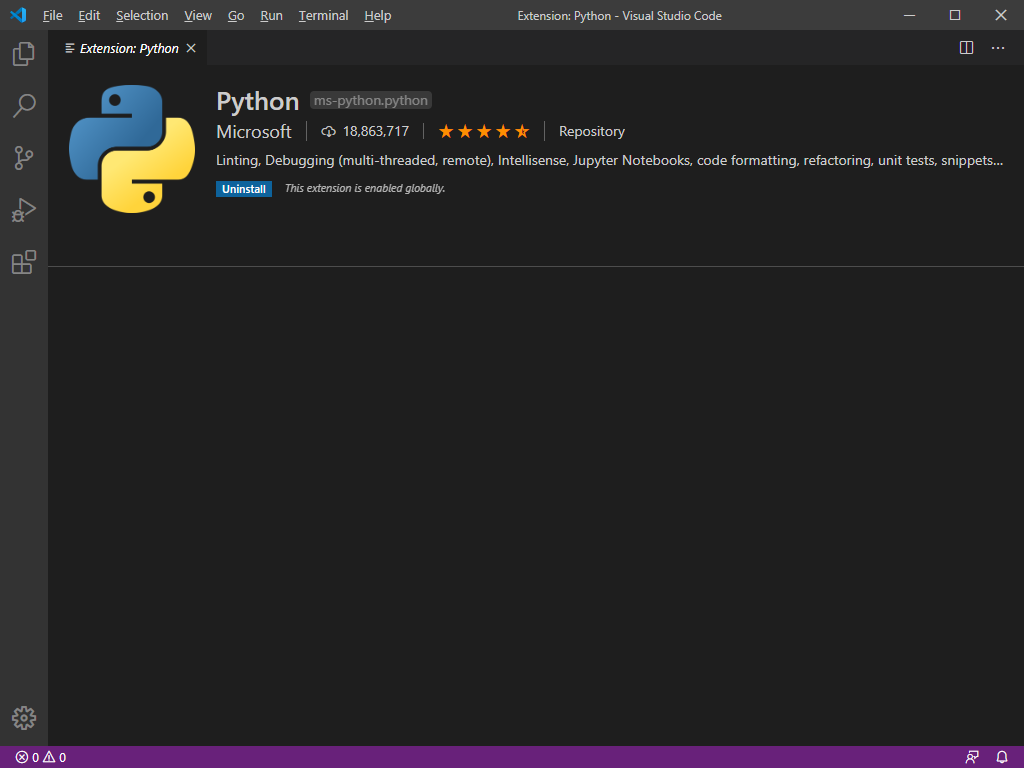The height and width of the screenshot is (768, 1024).
Task: Open the File menu
Action: click(52, 16)
